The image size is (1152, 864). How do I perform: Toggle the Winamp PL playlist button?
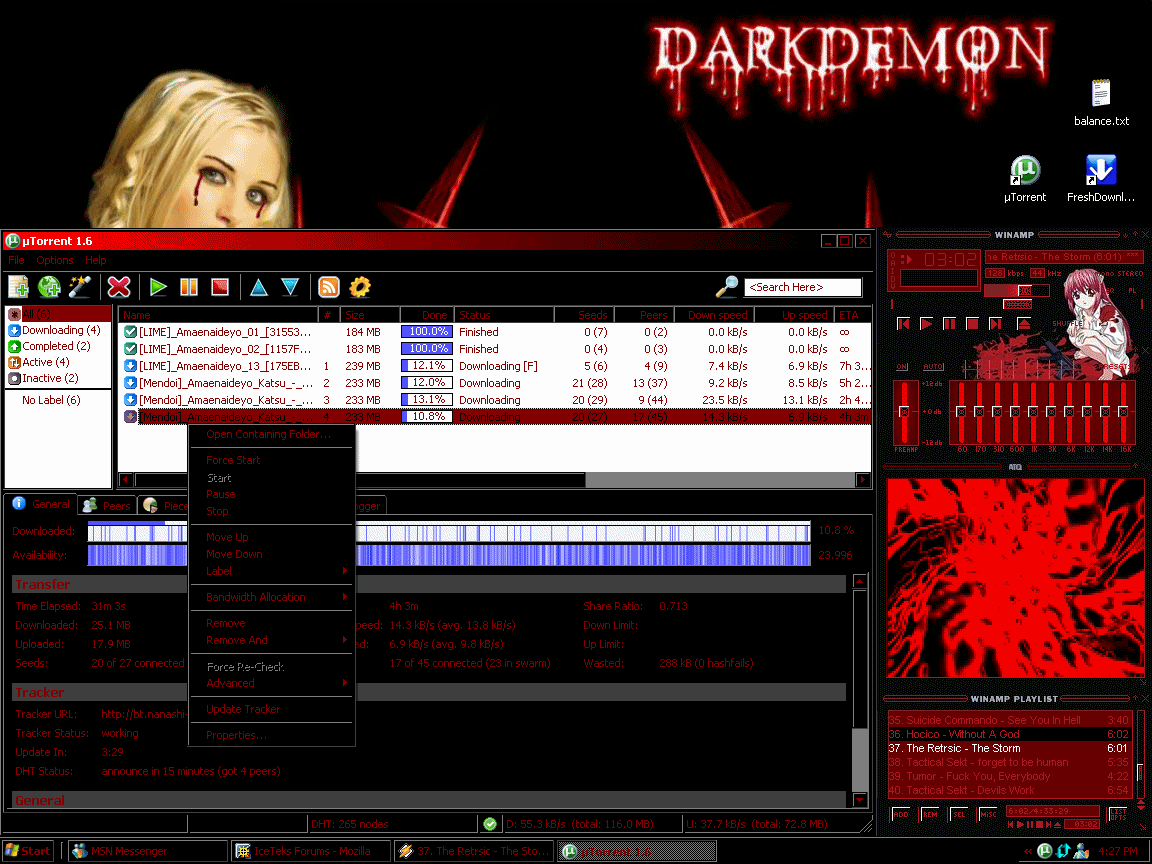pyautogui.click(x=1132, y=290)
